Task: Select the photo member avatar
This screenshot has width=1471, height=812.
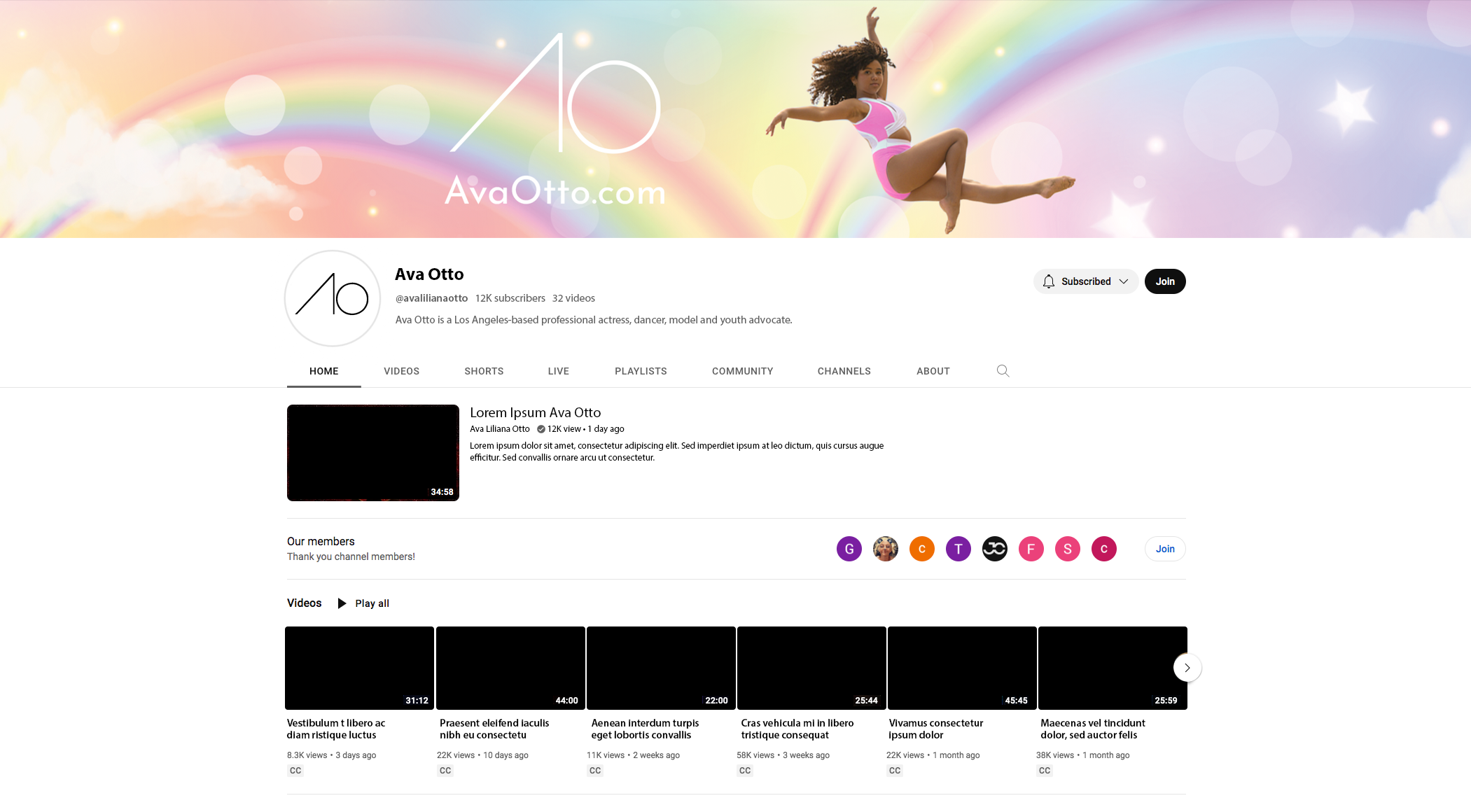Action: [886, 549]
